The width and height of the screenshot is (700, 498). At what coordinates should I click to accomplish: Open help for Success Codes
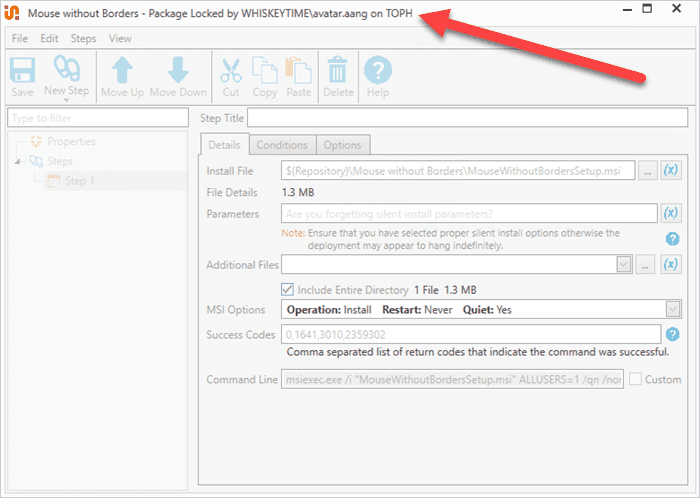click(x=672, y=334)
